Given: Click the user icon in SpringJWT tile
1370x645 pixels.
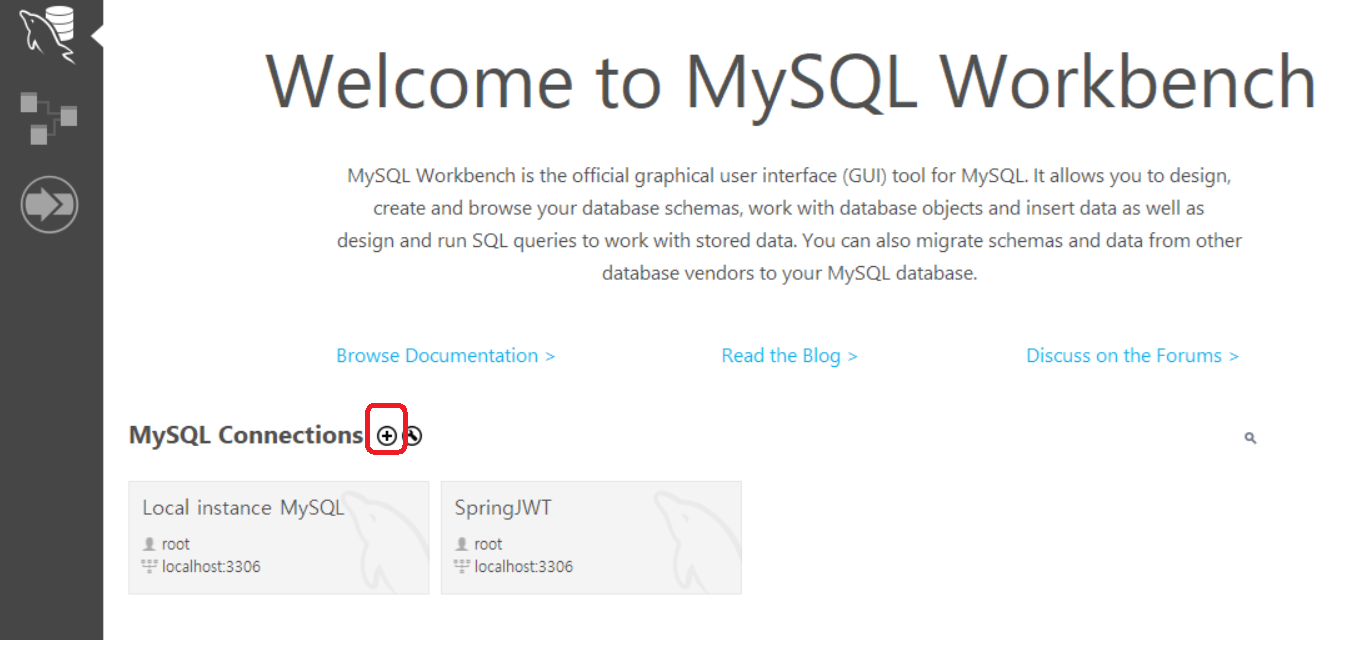Looking at the screenshot, I should (462, 544).
